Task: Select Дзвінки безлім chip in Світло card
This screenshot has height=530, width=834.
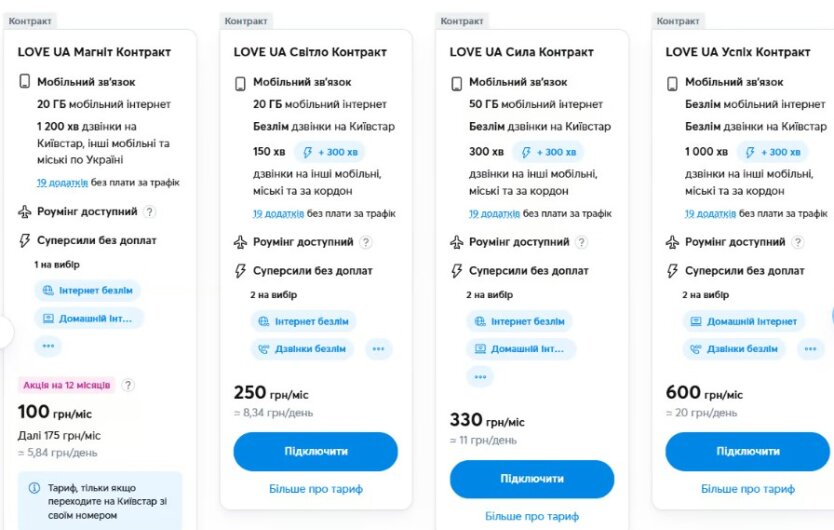Action: point(302,349)
